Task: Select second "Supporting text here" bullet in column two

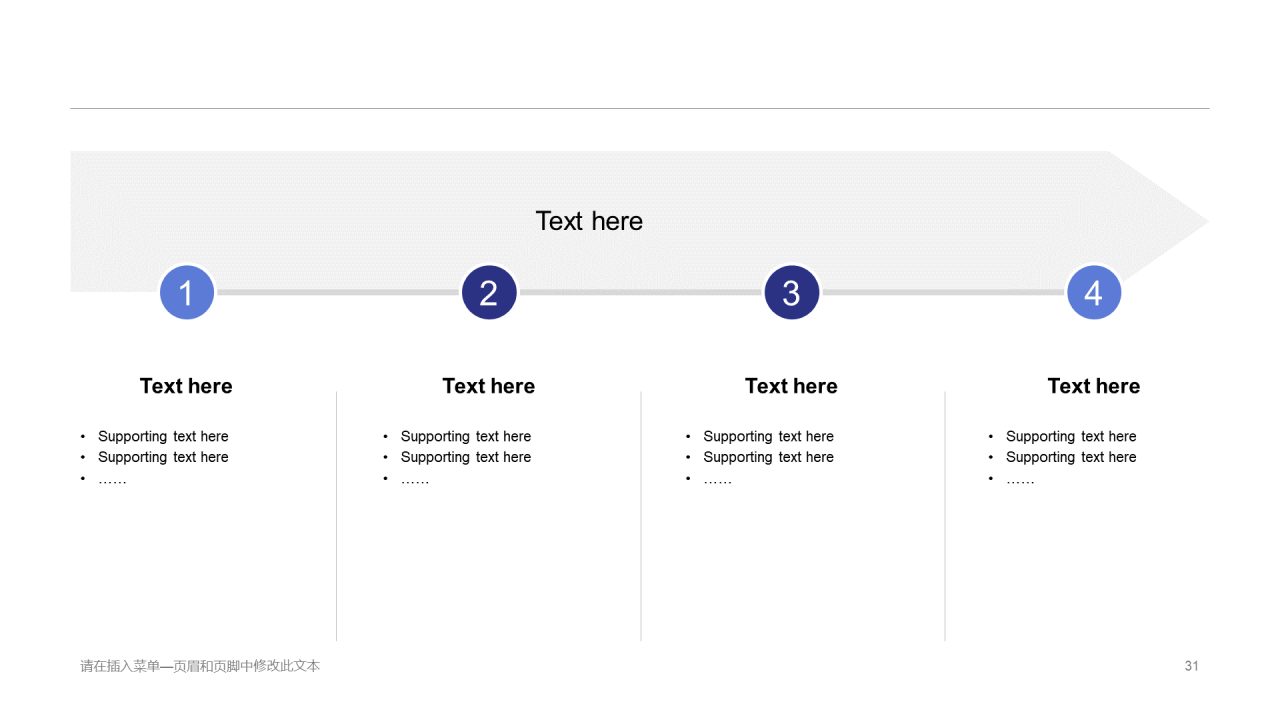Action: 466,457
